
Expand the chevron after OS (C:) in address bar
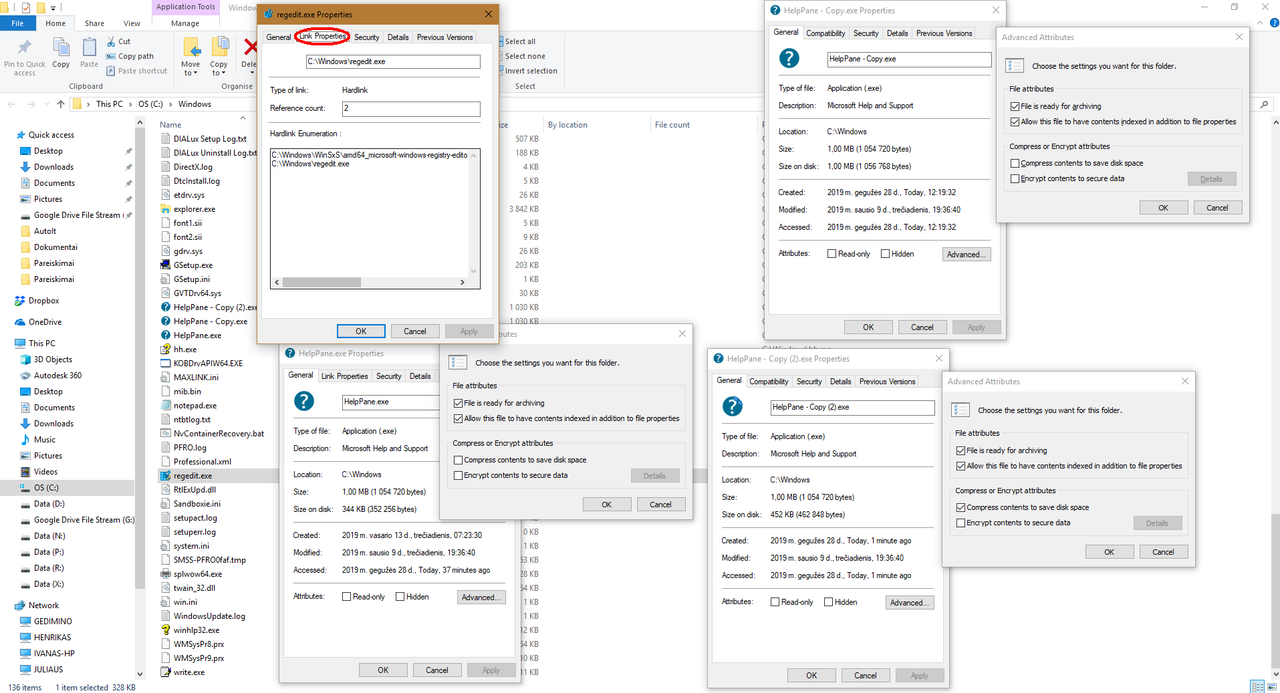(x=171, y=104)
